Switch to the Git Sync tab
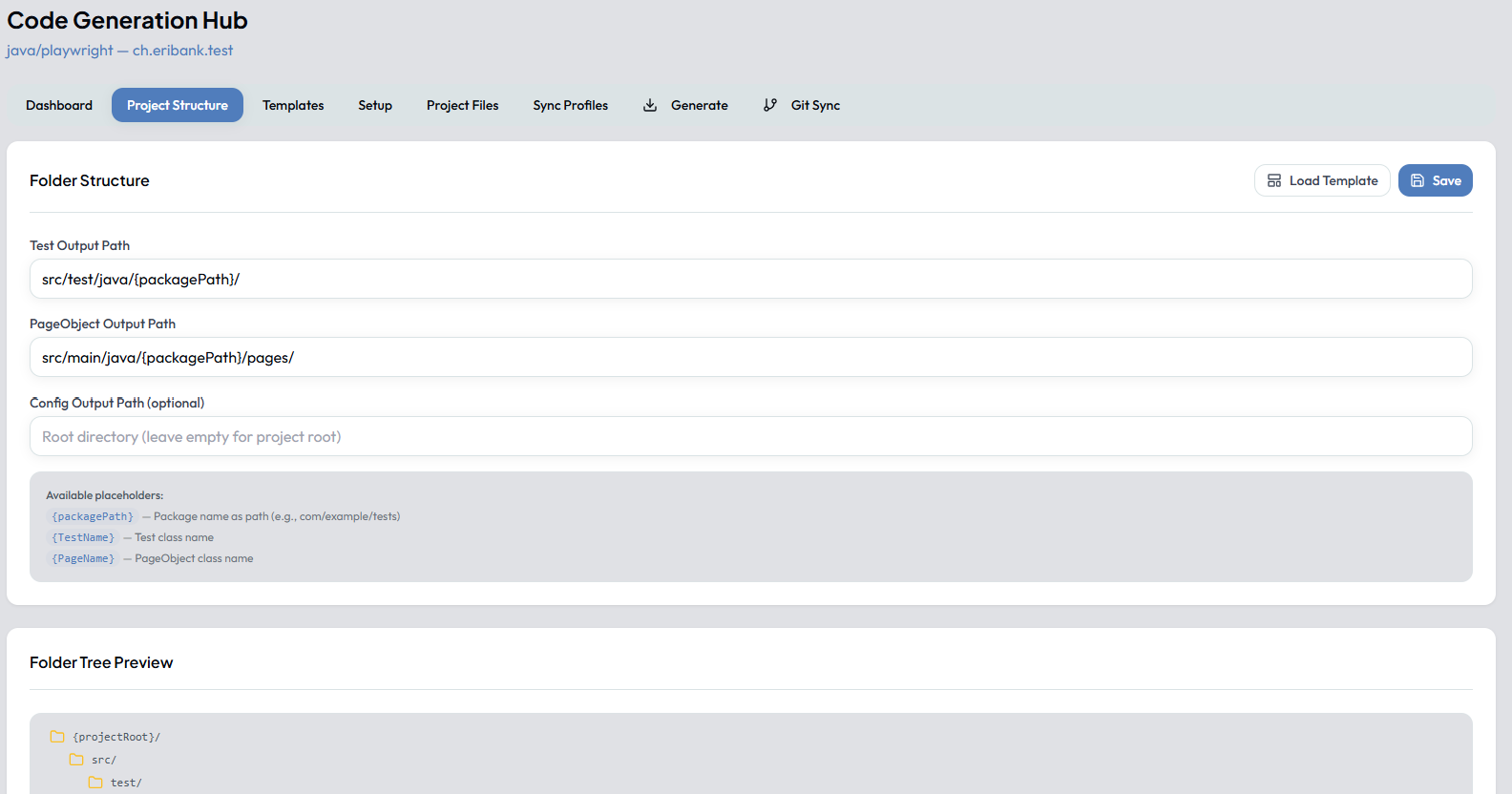This screenshot has height=794, width=1512. pyautogui.click(x=802, y=105)
